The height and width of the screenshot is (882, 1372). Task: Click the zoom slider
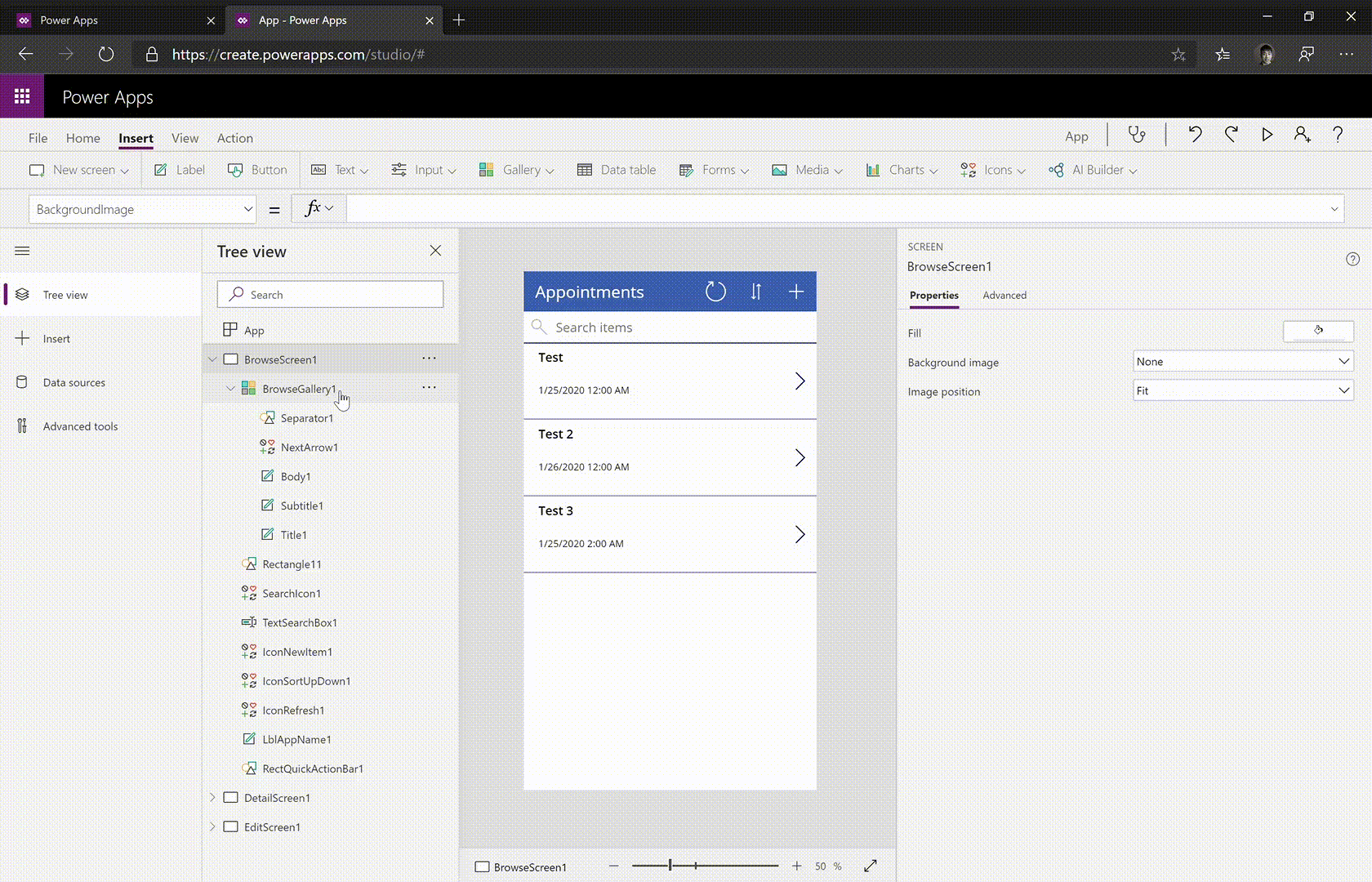coord(705,866)
